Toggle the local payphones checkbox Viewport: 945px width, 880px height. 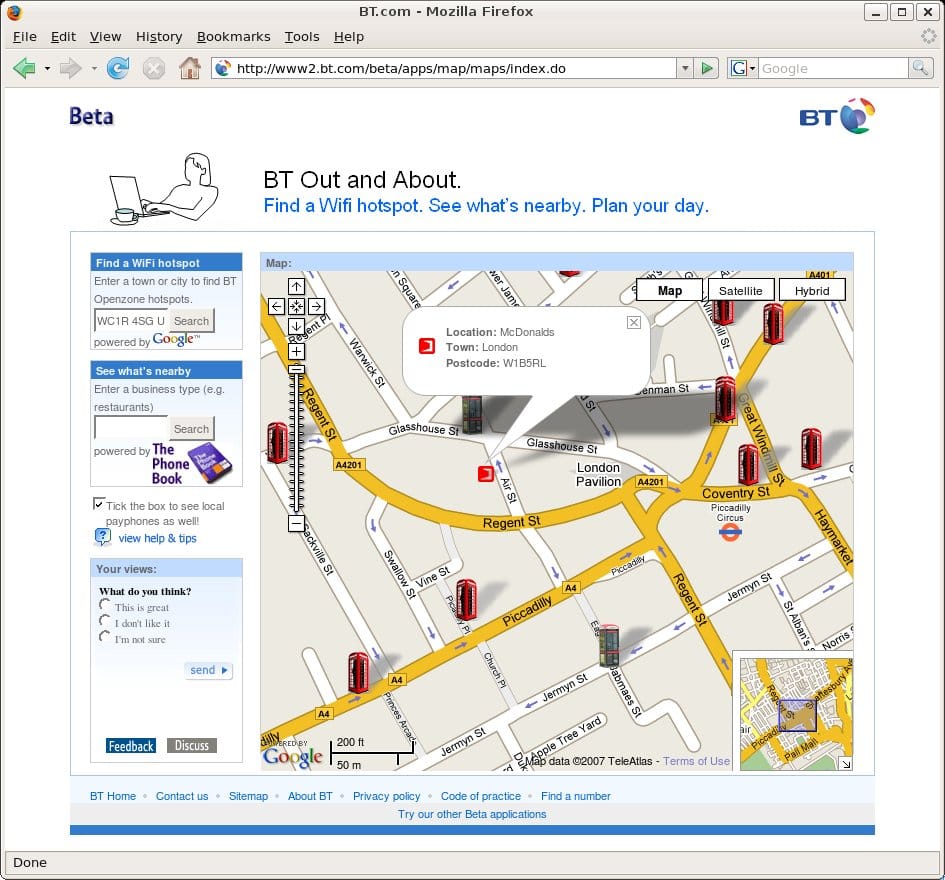click(x=99, y=504)
